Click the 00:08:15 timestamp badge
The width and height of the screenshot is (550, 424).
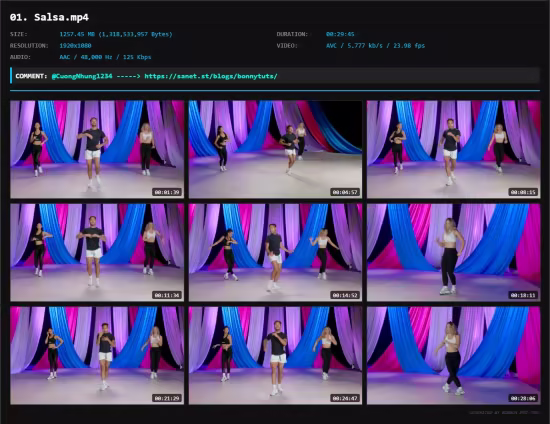click(x=523, y=192)
